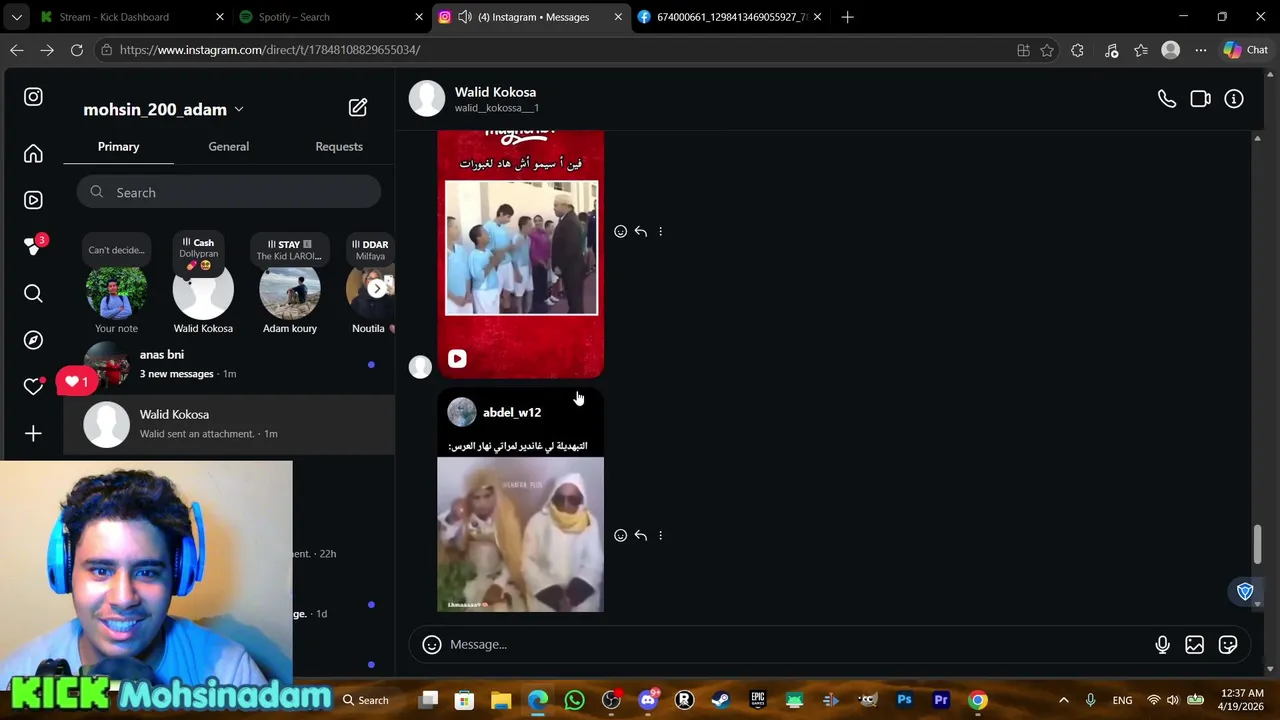Open conversation information icon
The image size is (1280, 720).
(1234, 99)
